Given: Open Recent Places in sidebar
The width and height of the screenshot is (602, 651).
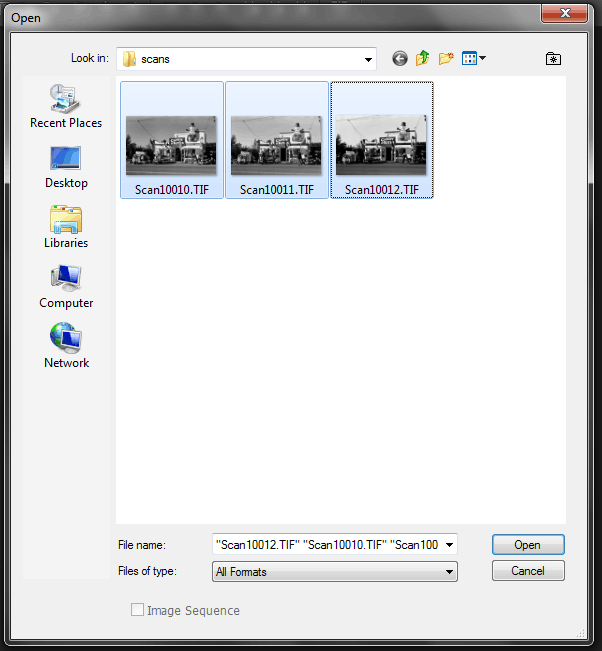Looking at the screenshot, I should coord(66,106).
